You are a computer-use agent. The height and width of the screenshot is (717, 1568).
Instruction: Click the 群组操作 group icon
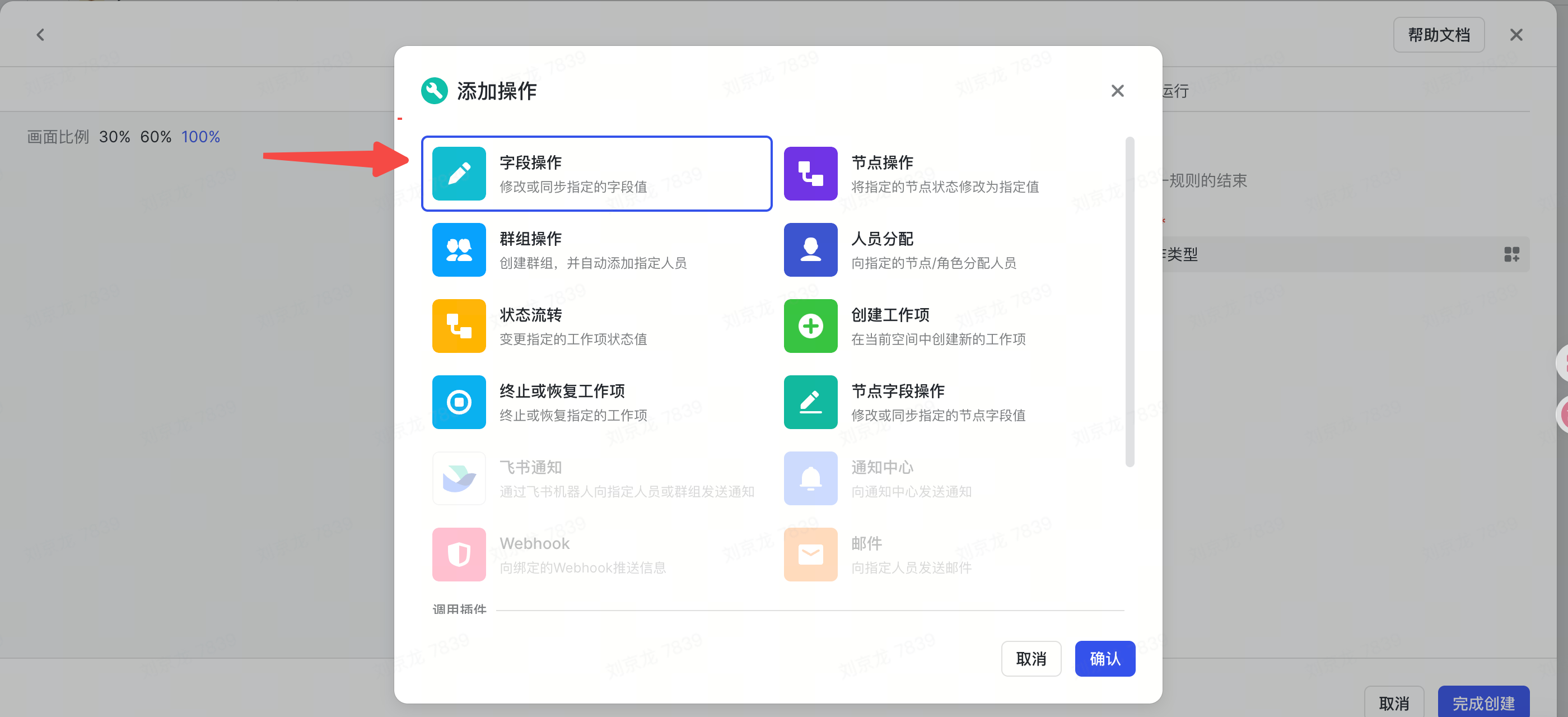[459, 250]
